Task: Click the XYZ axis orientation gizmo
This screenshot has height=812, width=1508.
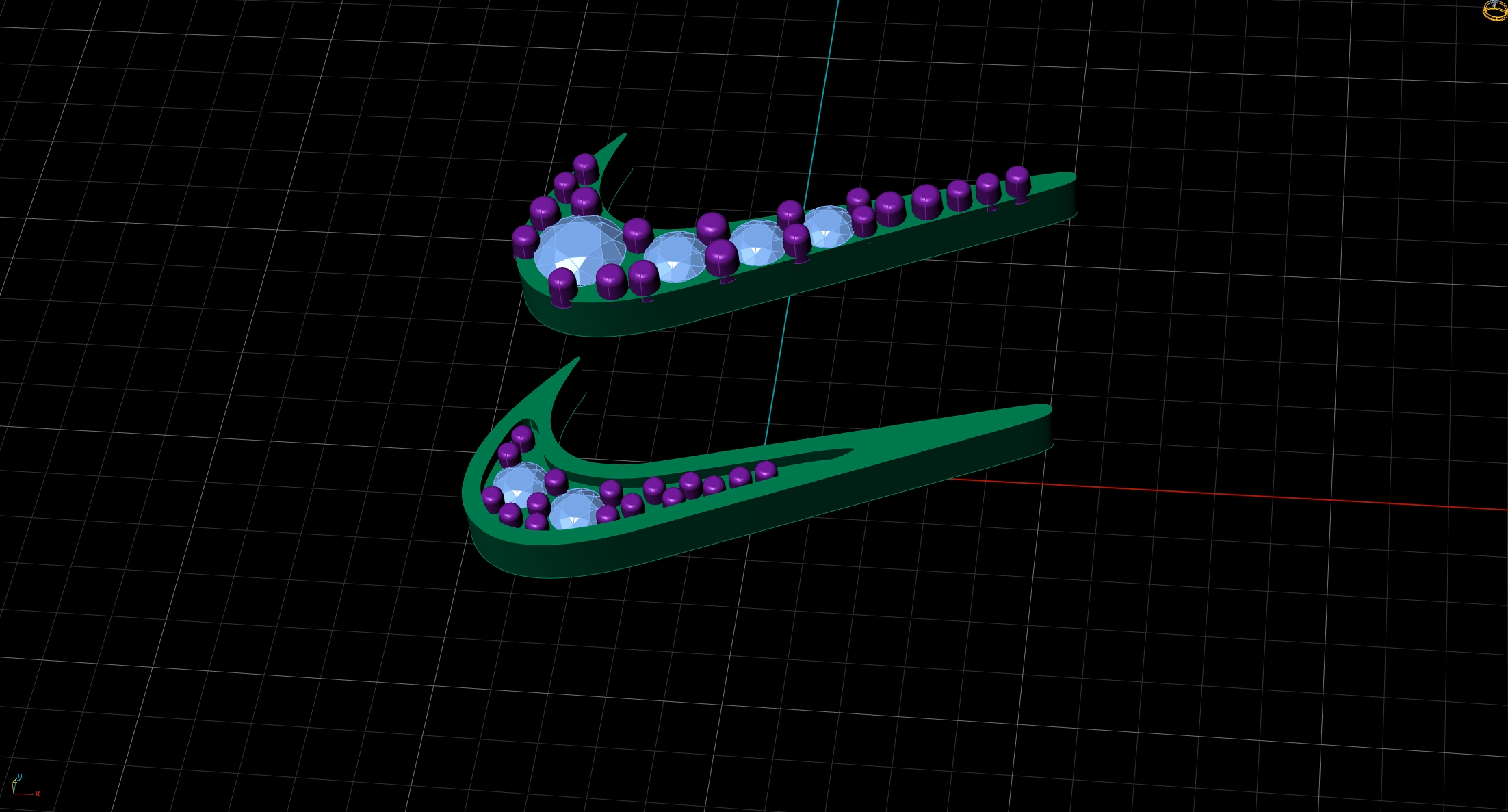Action: click(25, 785)
